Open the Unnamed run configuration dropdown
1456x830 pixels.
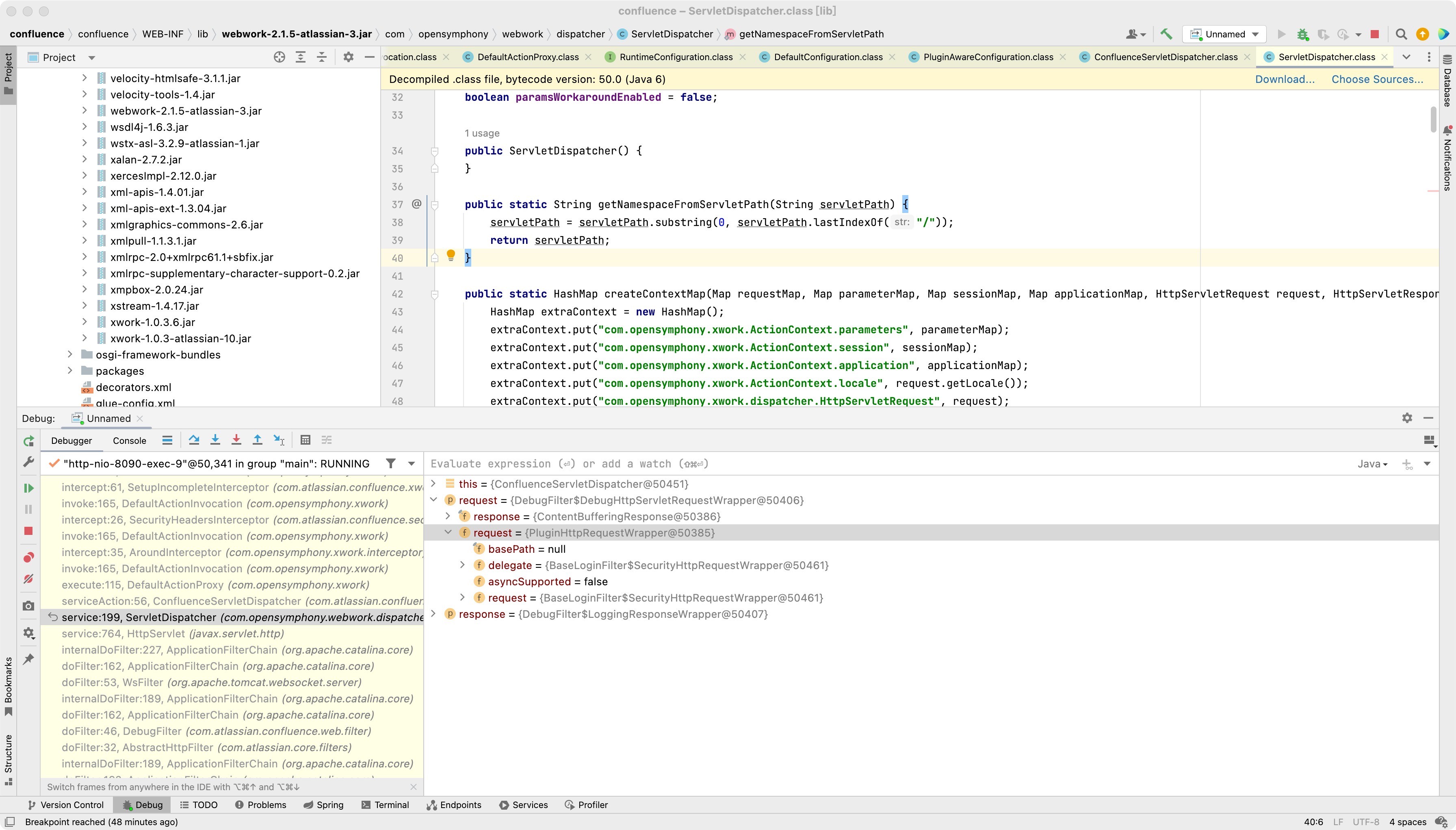click(x=1224, y=34)
